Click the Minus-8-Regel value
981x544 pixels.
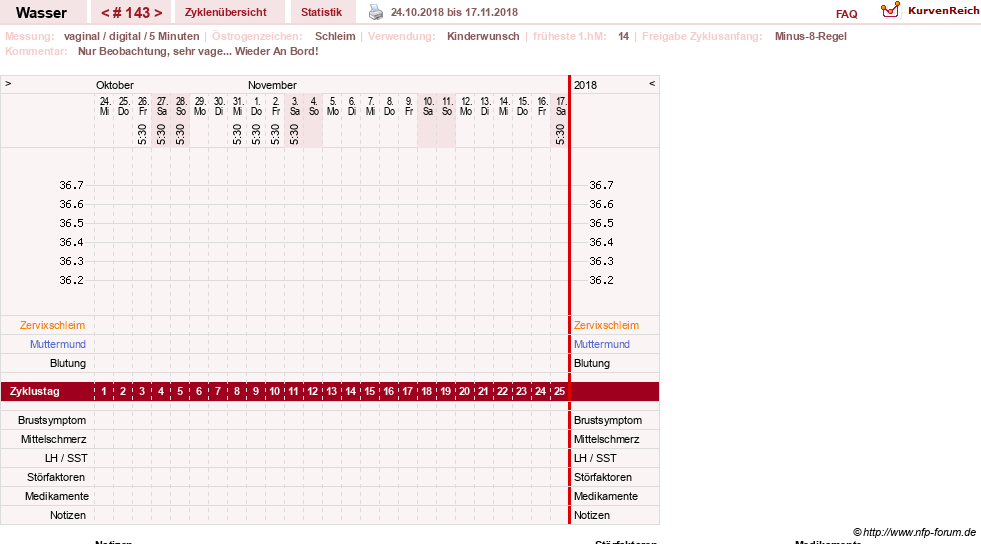point(810,36)
